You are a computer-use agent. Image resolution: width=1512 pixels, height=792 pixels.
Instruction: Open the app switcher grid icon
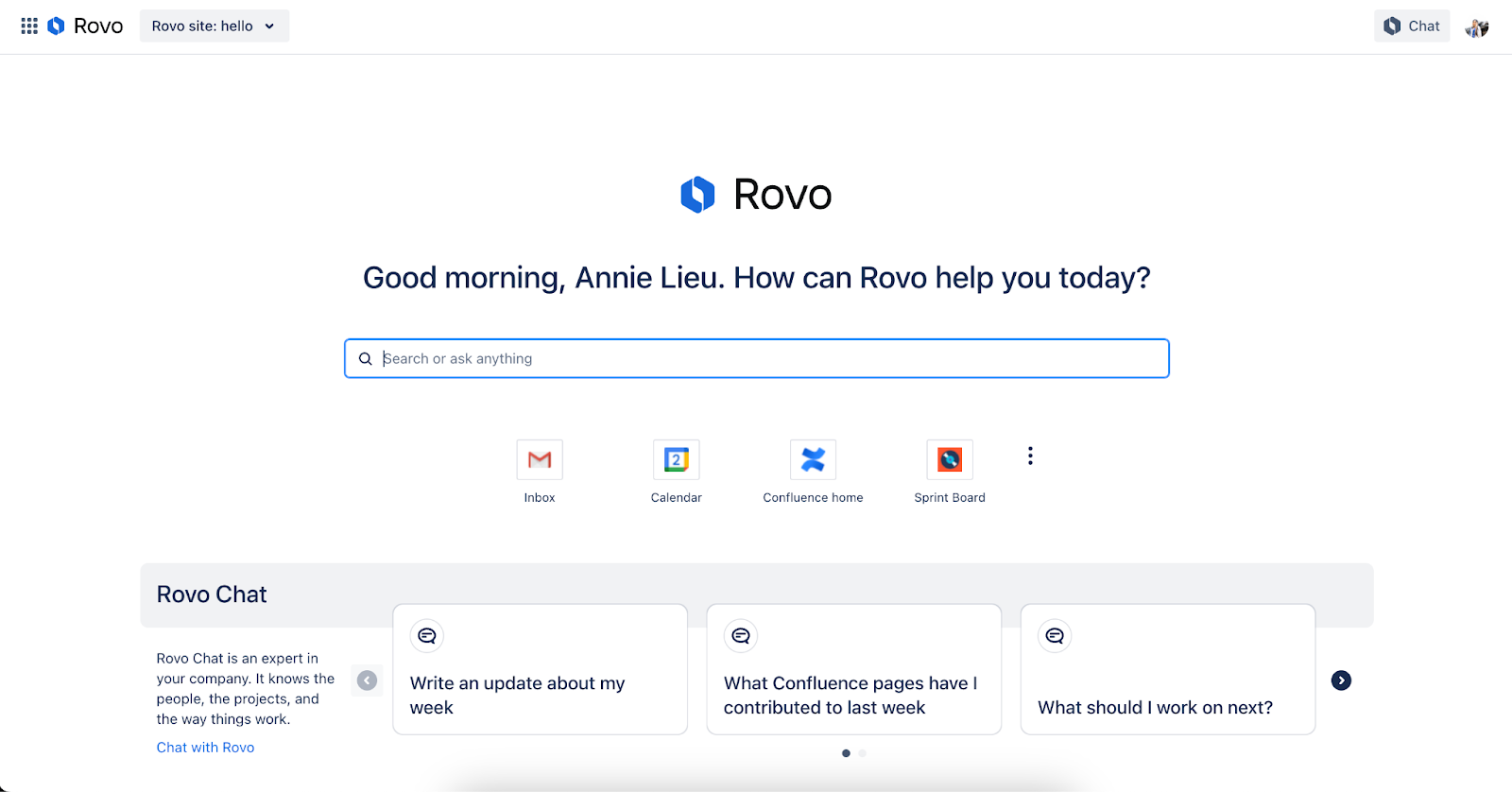click(29, 26)
